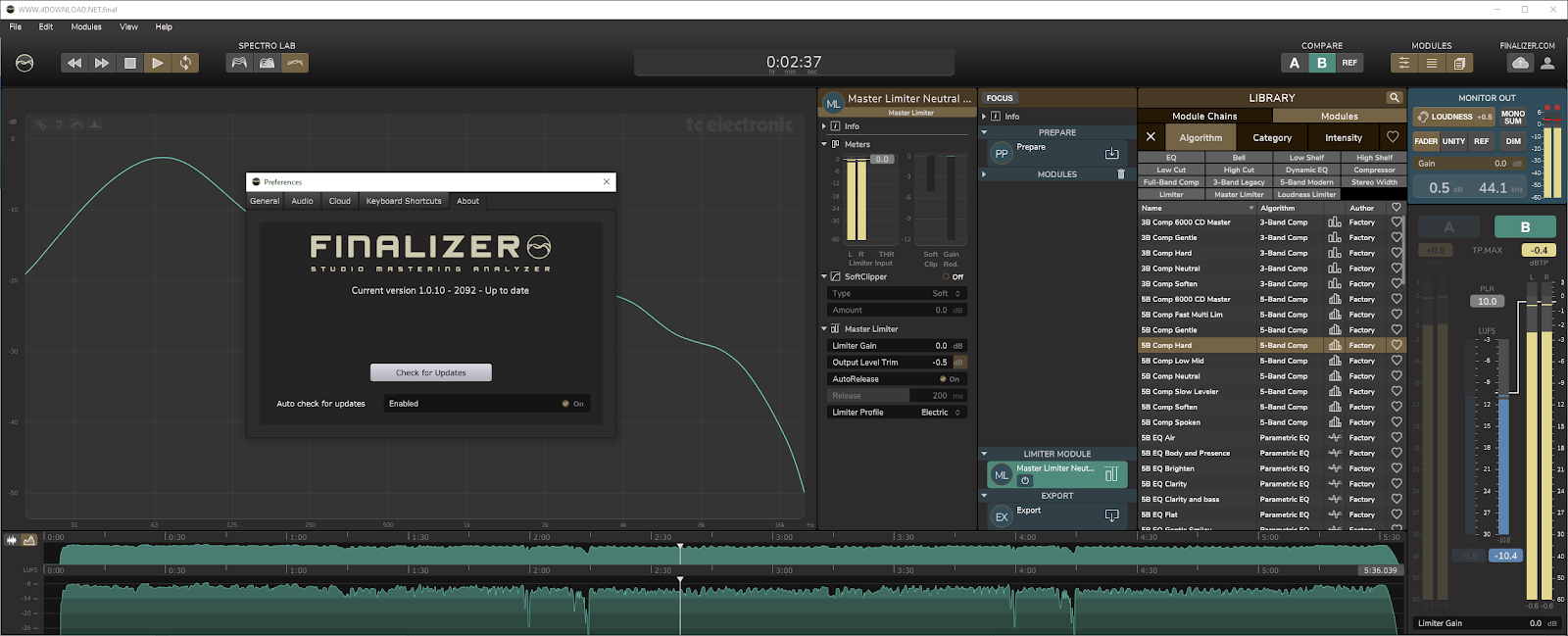The height and width of the screenshot is (636, 1568).
Task: Collapse the Master Limiter section
Action: click(x=824, y=329)
